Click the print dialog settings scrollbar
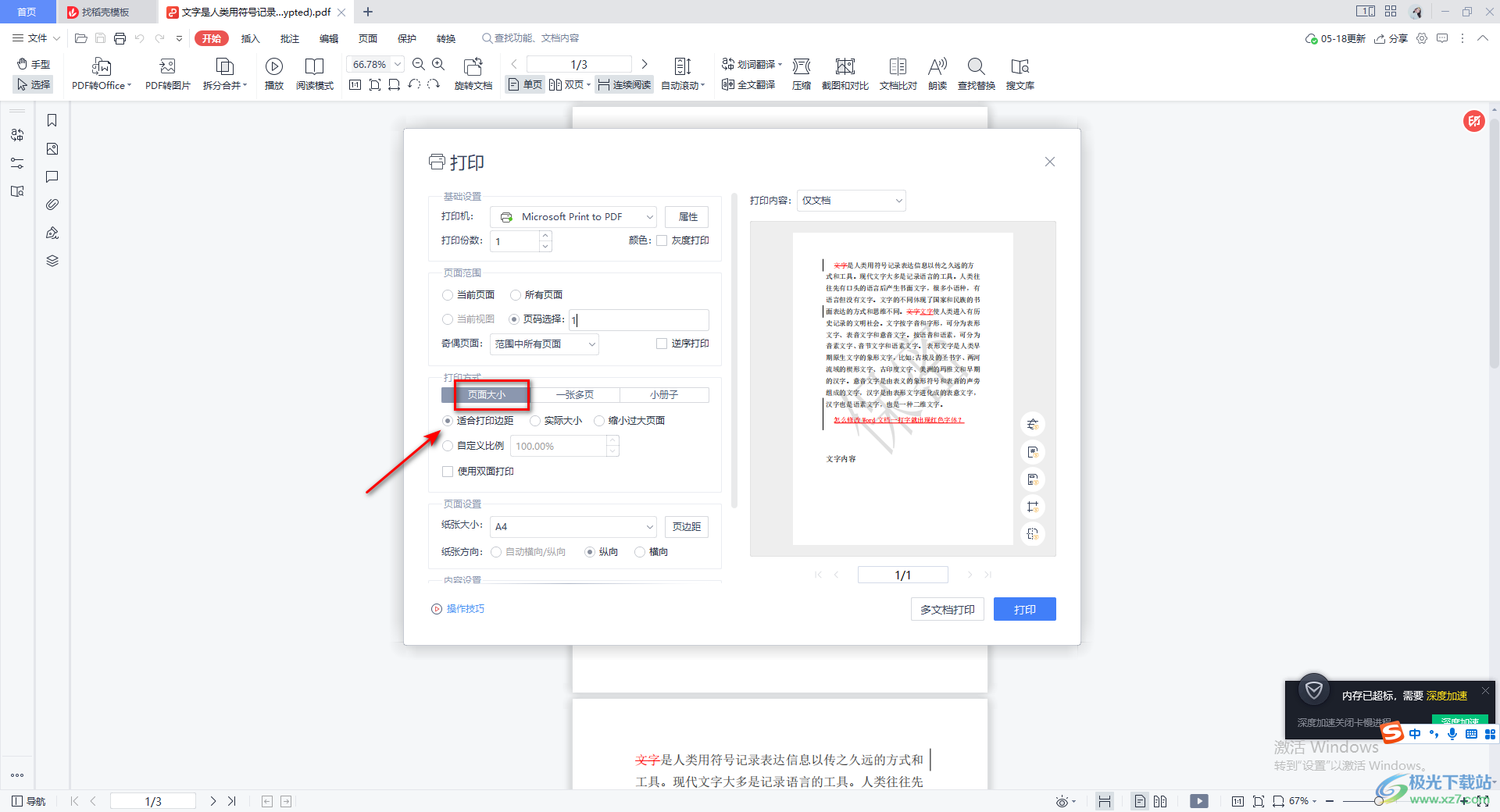 (734, 350)
